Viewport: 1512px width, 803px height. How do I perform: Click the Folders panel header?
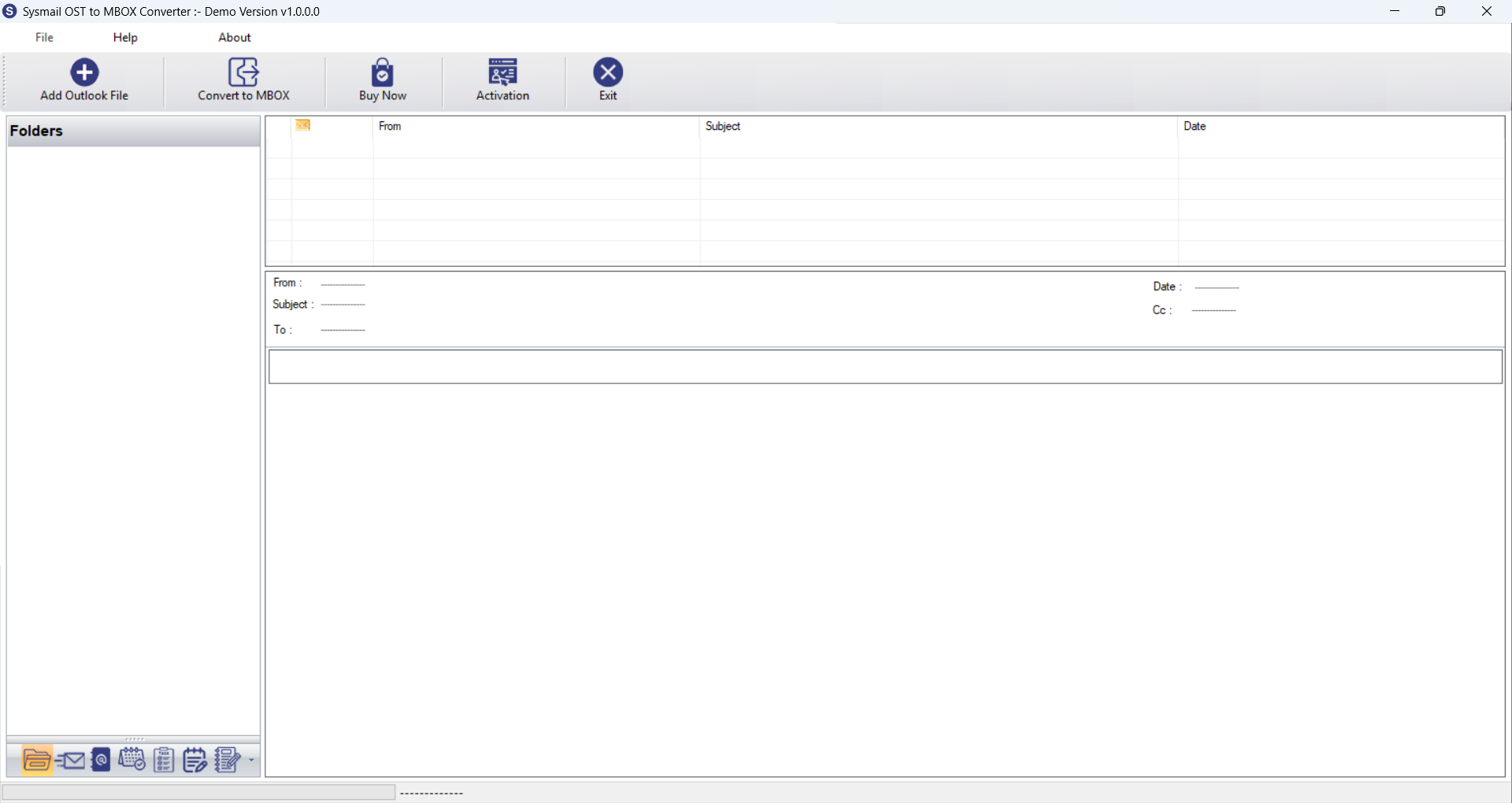click(133, 131)
